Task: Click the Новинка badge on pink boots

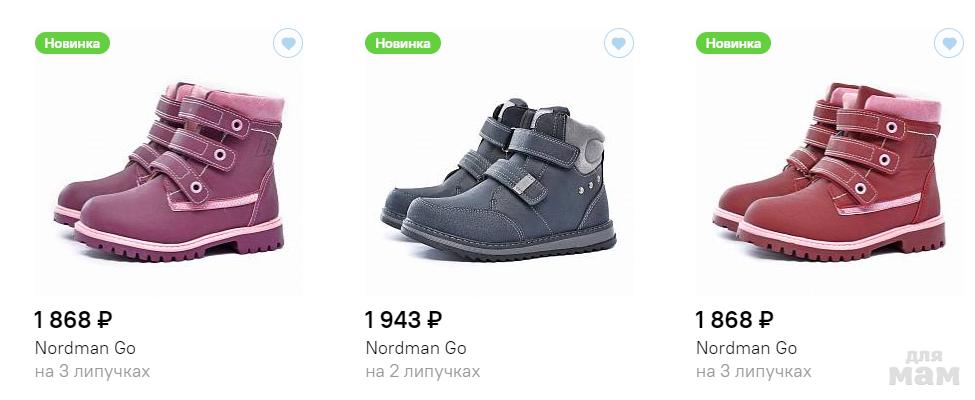Action: [72, 43]
